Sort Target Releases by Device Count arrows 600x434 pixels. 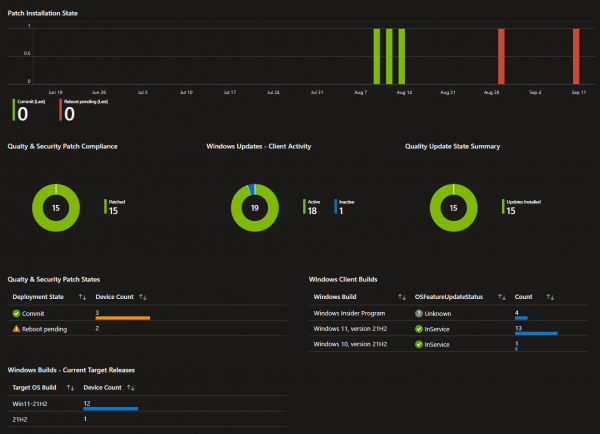[131, 388]
